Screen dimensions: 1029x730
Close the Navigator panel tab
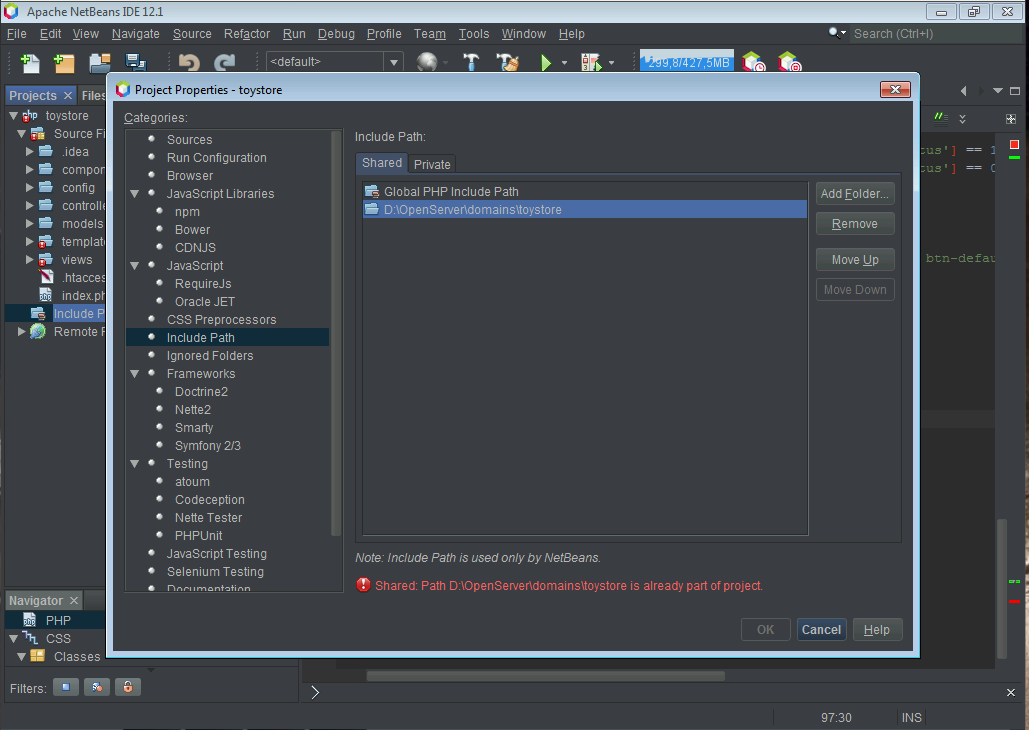point(74,601)
